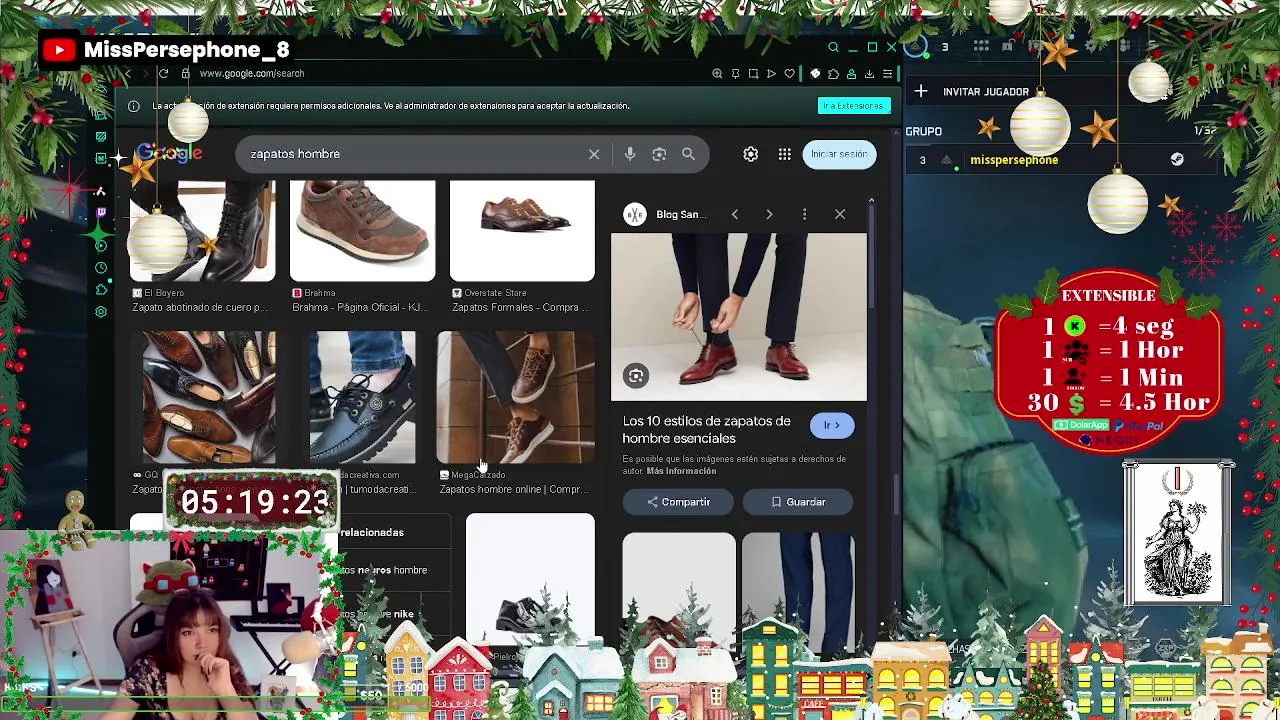Reload the Google search page
The height and width of the screenshot is (720, 1280).
[163, 73]
